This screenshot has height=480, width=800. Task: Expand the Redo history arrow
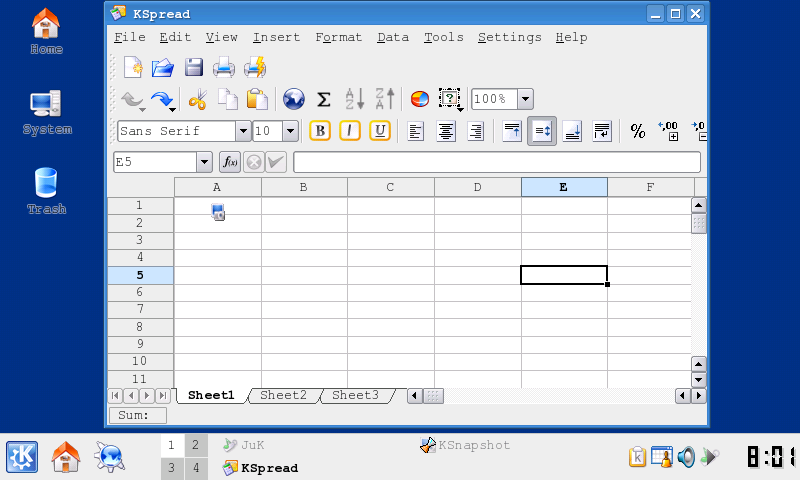pyautogui.click(x=172, y=109)
